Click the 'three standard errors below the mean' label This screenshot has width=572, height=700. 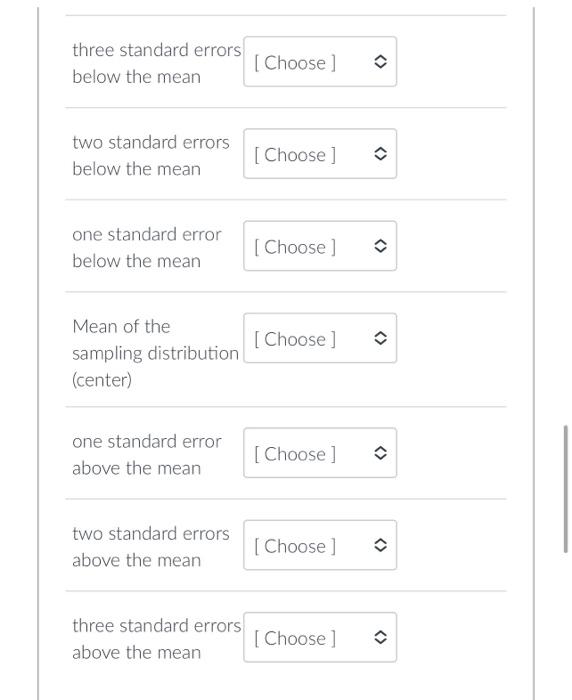[157, 63]
